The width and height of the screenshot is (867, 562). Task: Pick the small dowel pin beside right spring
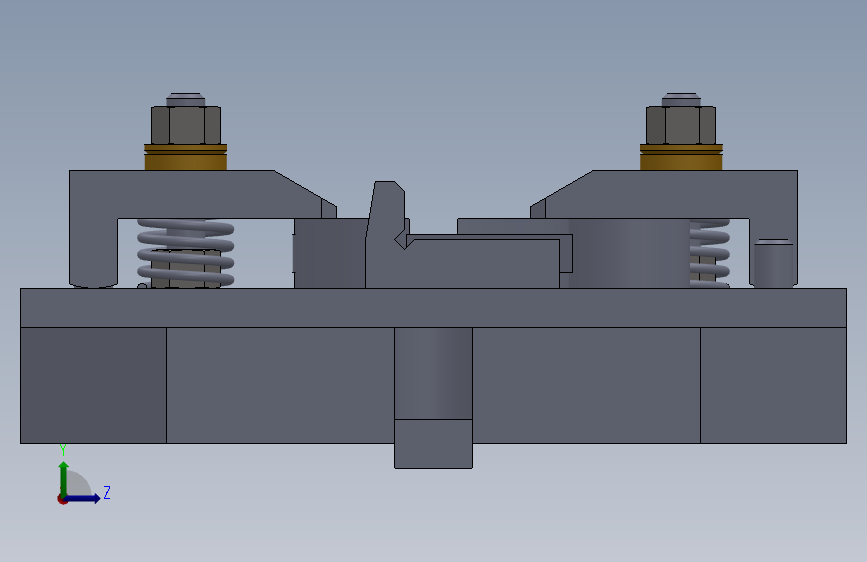click(x=773, y=263)
